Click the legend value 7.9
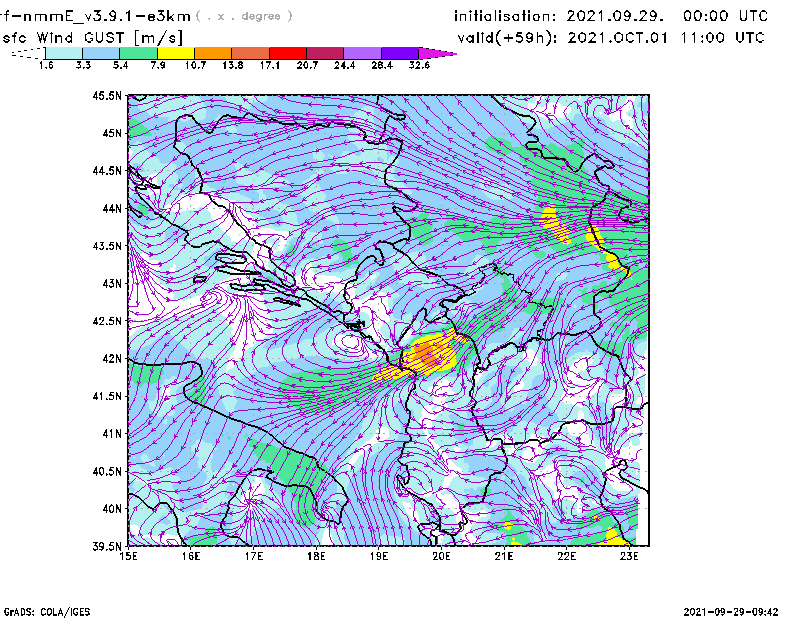The width and height of the screenshot is (800, 618). pos(158,65)
